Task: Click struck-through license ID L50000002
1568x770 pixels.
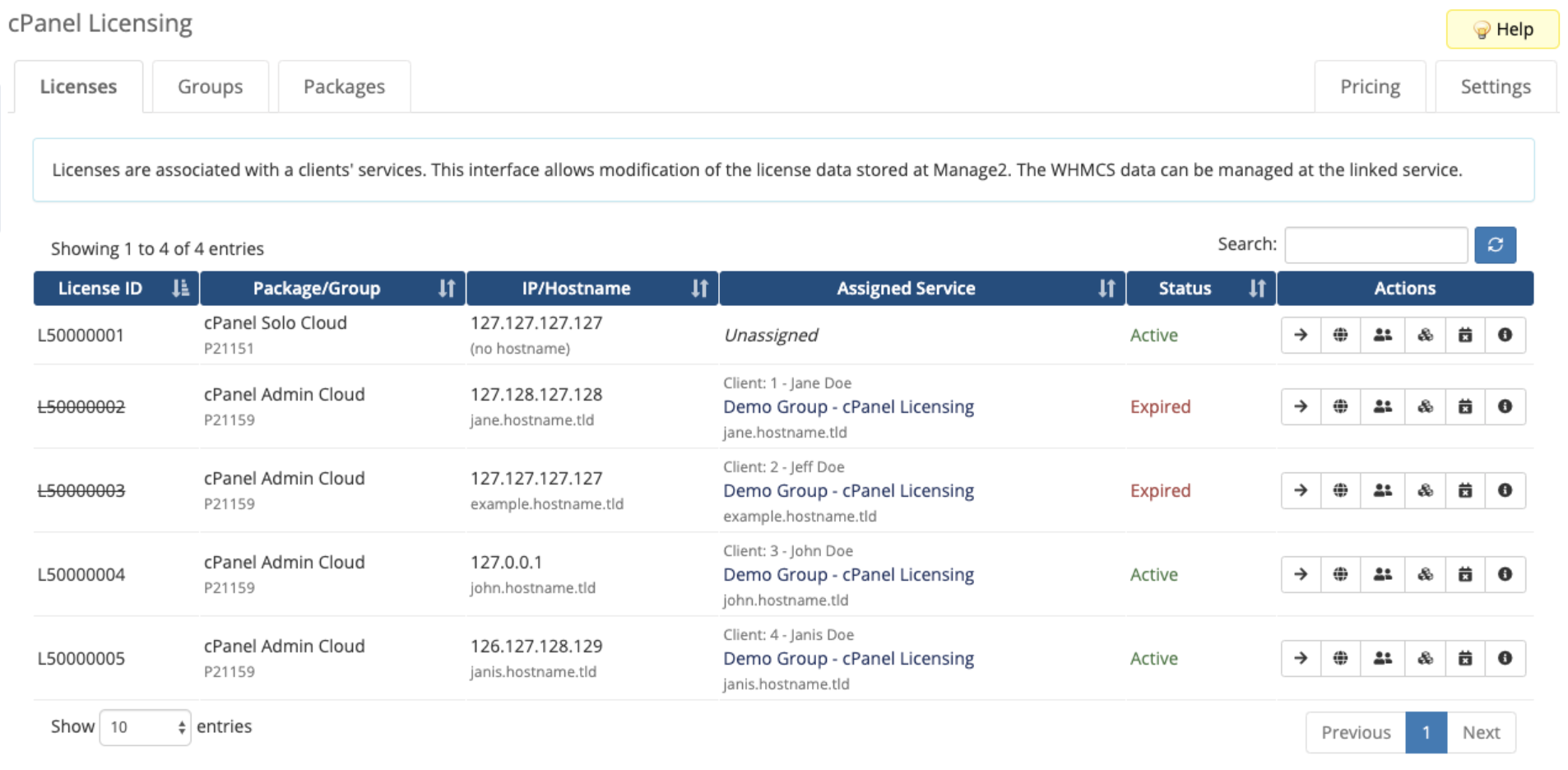Action: point(81,407)
